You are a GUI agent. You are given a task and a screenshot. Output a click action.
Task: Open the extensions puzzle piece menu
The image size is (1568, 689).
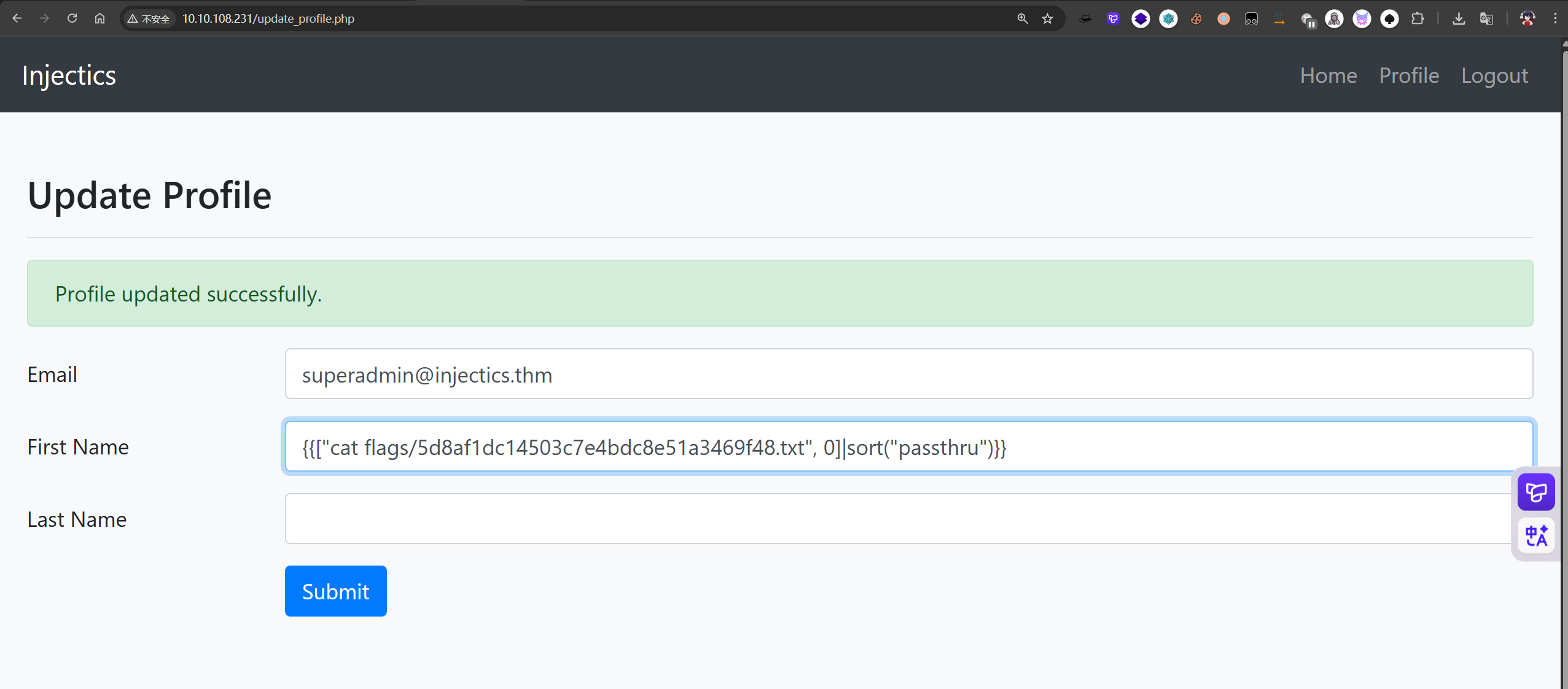(x=1417, y=19)
